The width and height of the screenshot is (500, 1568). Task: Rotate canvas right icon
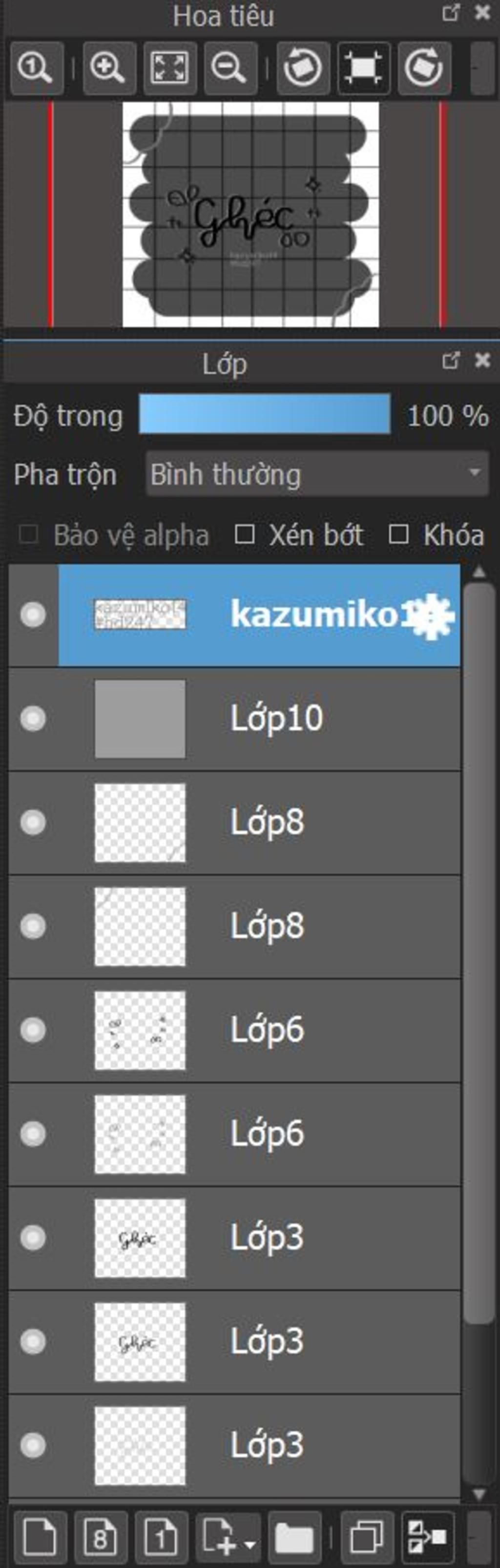point(424,67)
